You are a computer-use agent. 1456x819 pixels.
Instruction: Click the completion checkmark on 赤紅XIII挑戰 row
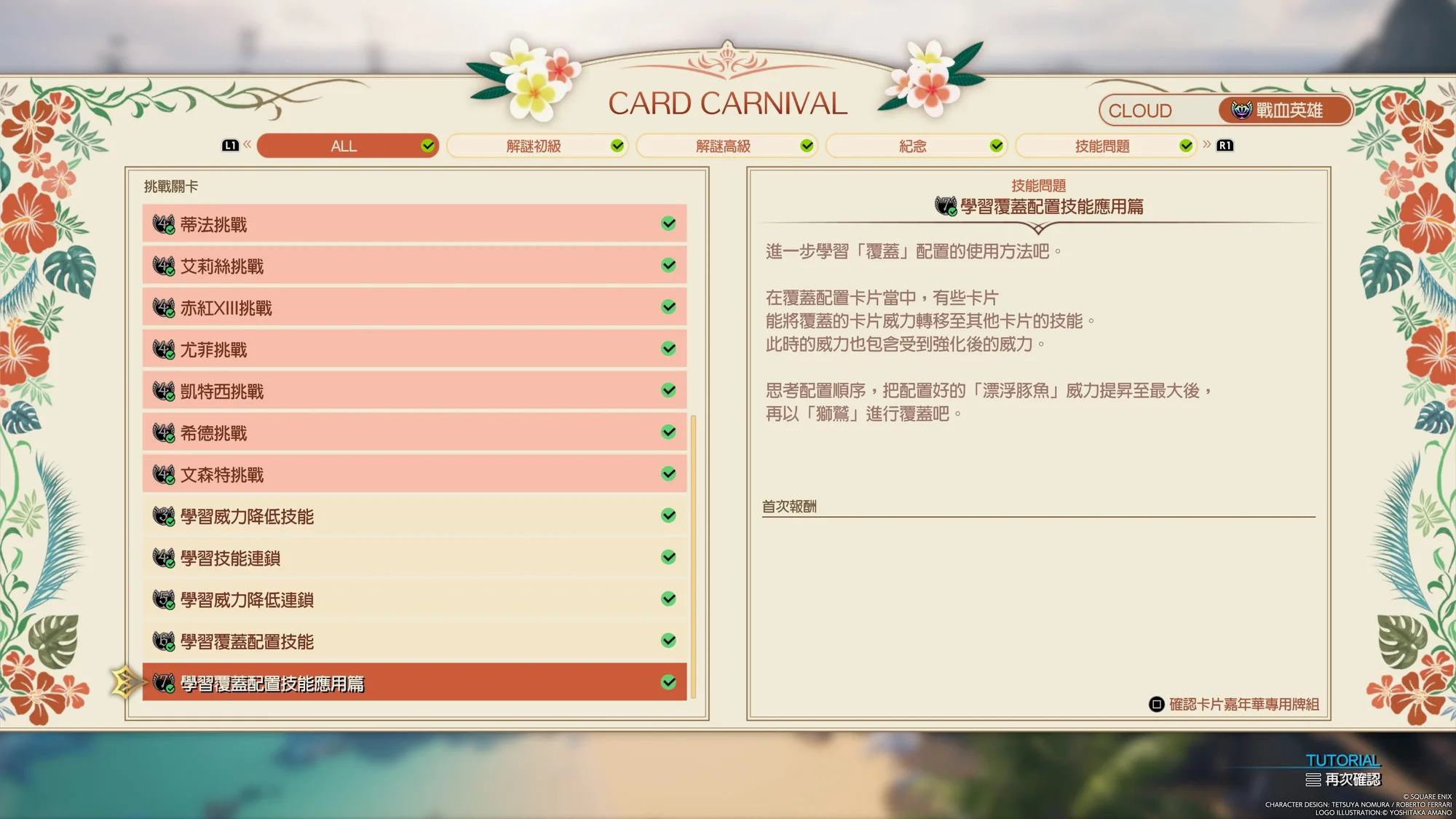pos(668,306)
